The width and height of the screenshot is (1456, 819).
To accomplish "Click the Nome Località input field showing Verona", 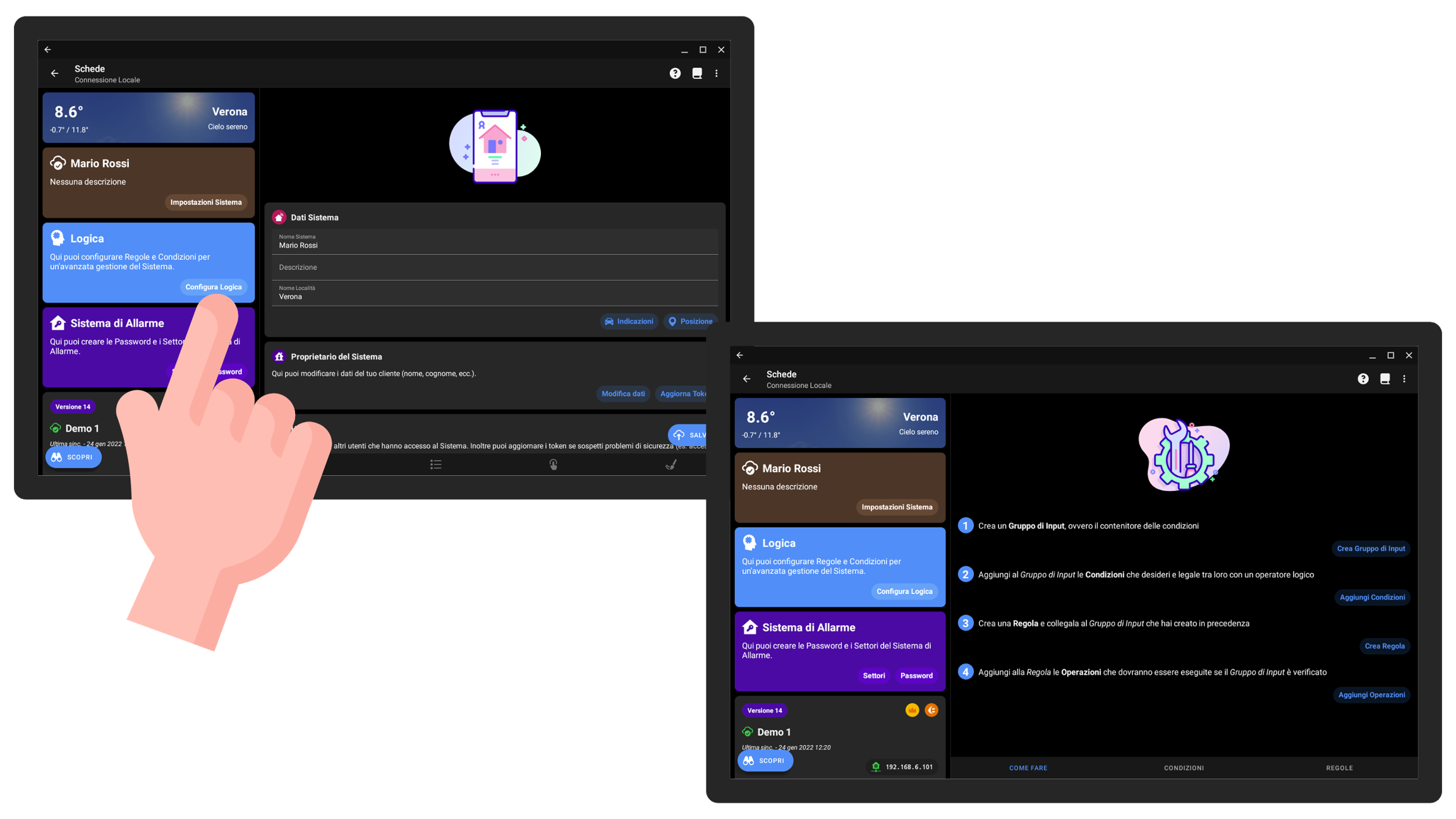I will coord(495,294).
